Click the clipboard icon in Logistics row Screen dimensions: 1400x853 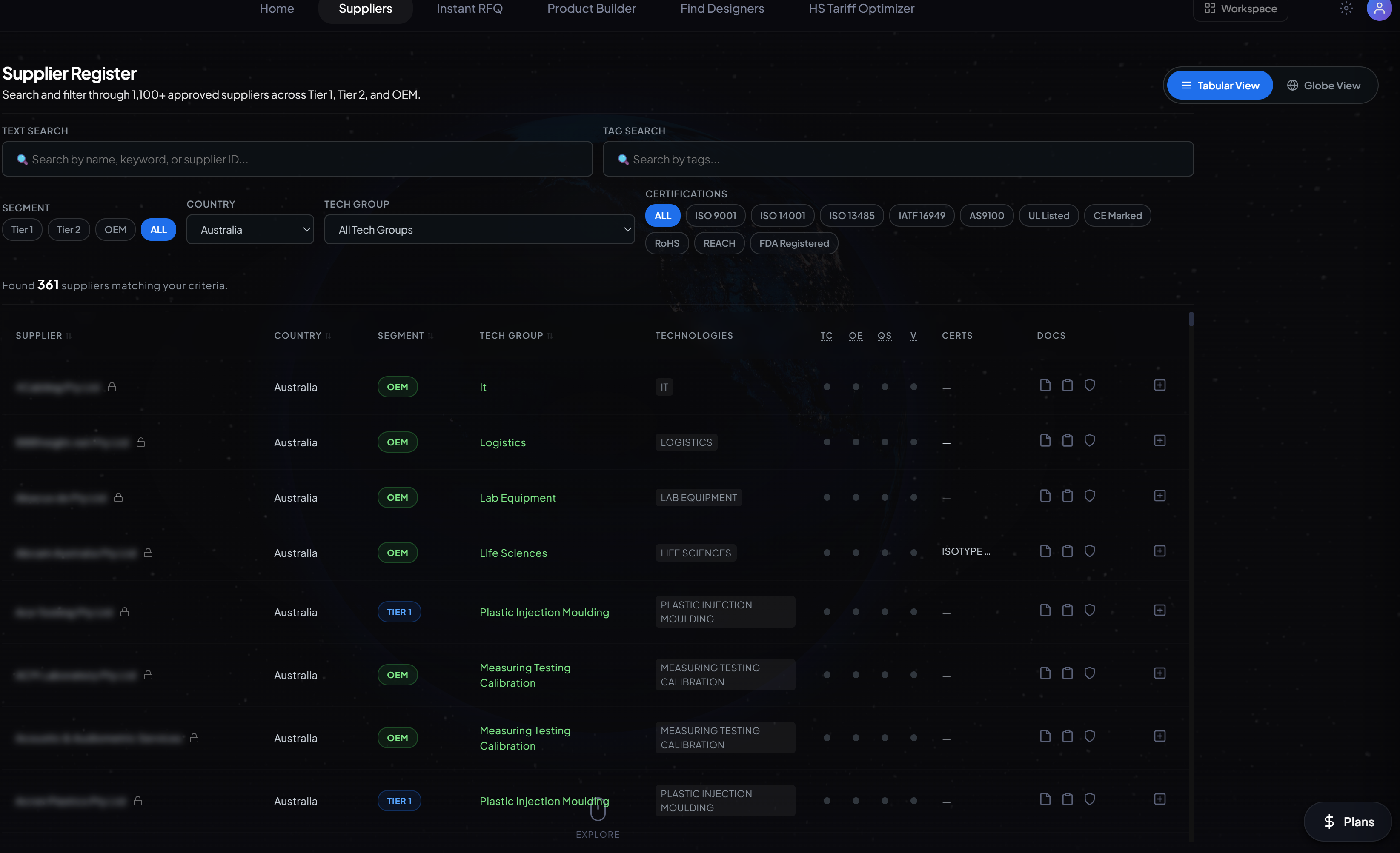pyautogui.click(x=1067, y=441)
